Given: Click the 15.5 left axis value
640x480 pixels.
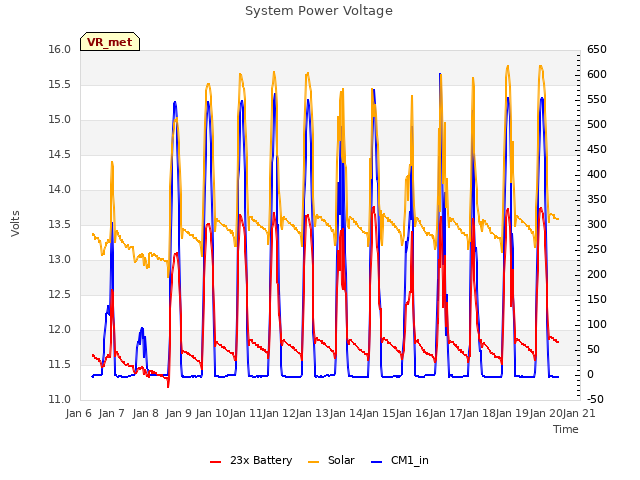Looking at the screenshot, I should (x=60, y=85).
